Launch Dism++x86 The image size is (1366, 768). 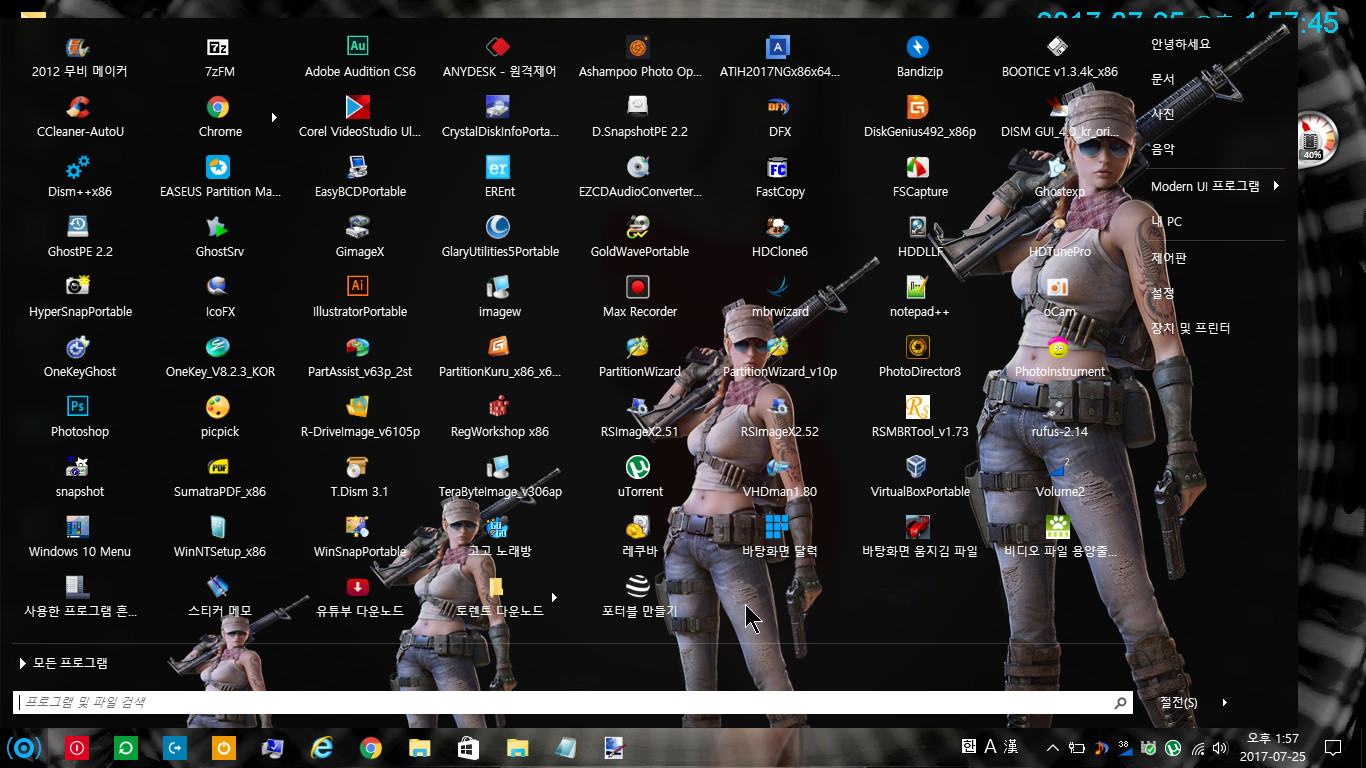[80, 178]
